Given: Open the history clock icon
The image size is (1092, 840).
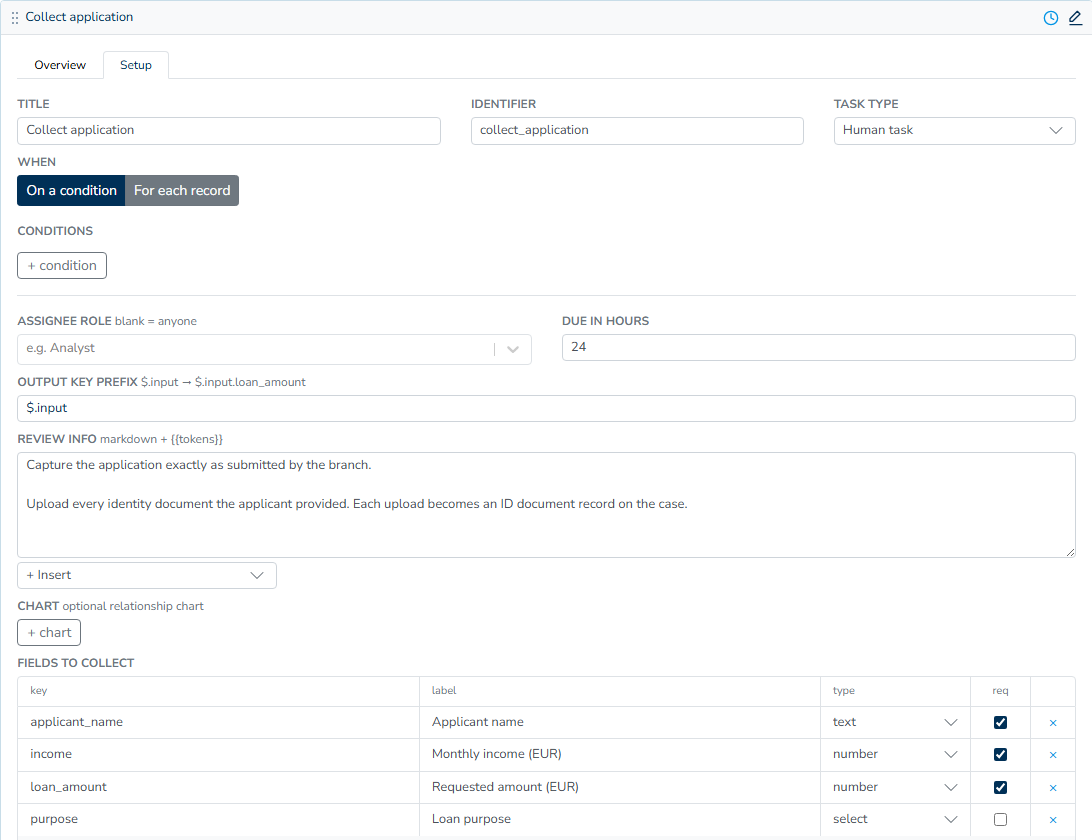Looking at the screenshot, I should 1050,18.
